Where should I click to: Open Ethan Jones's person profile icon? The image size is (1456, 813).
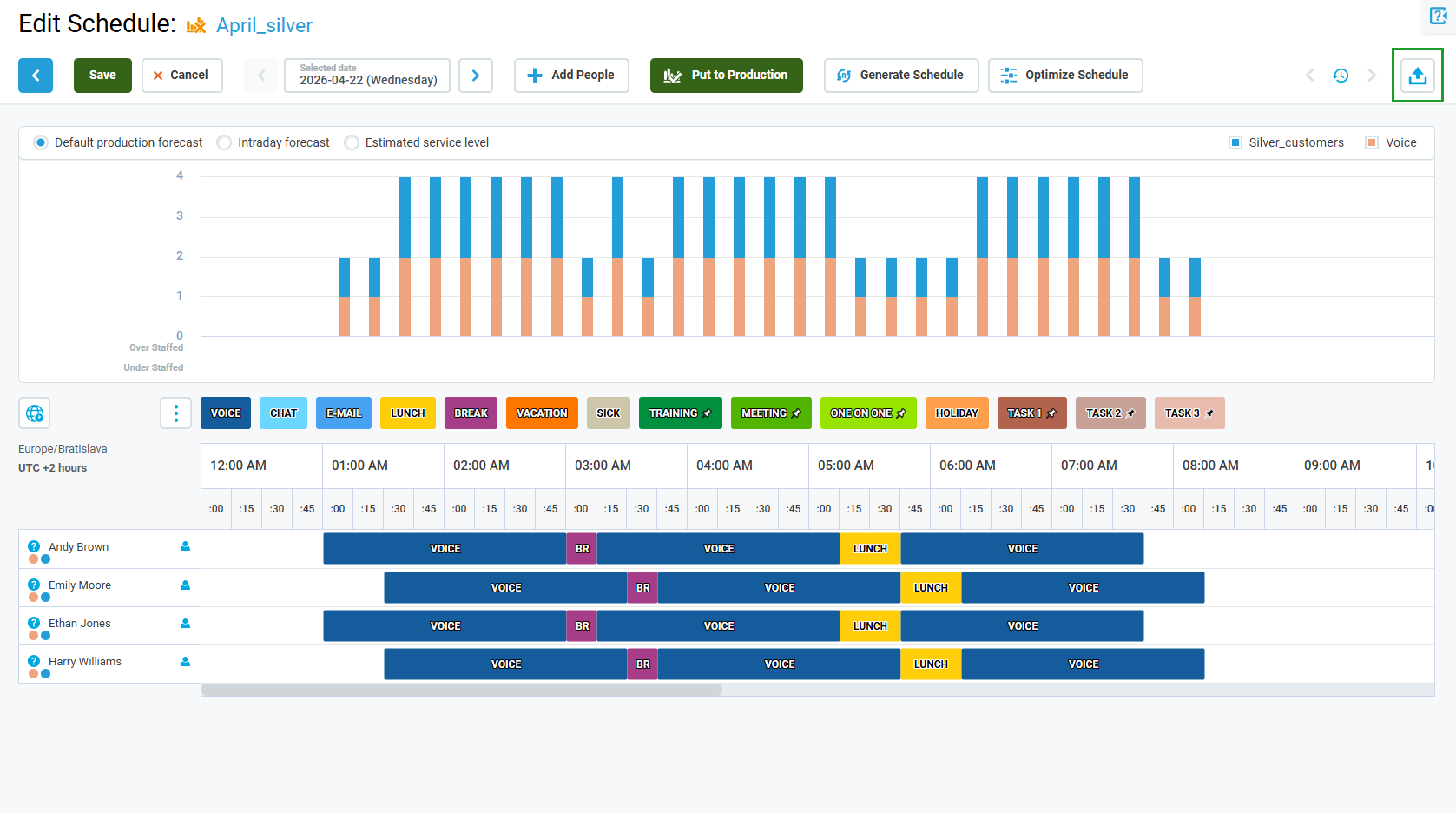point(185,623)
